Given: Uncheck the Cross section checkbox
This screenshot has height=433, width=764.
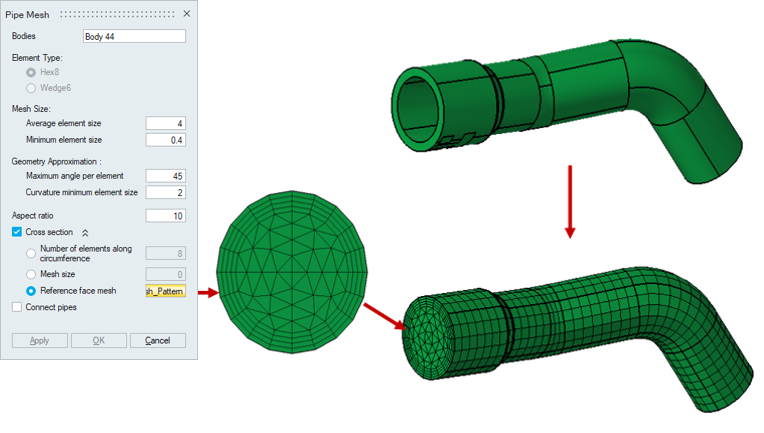Looking at the screenshot, I should point(17,232).
